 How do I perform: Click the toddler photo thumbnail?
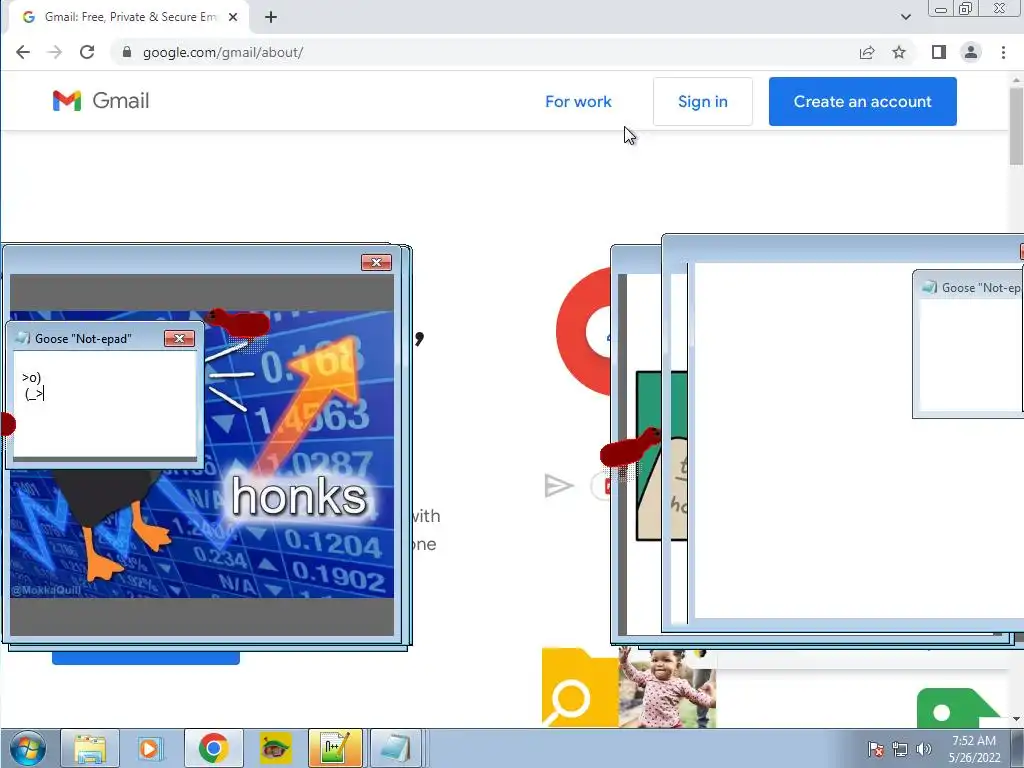click(x=667, y=687)
